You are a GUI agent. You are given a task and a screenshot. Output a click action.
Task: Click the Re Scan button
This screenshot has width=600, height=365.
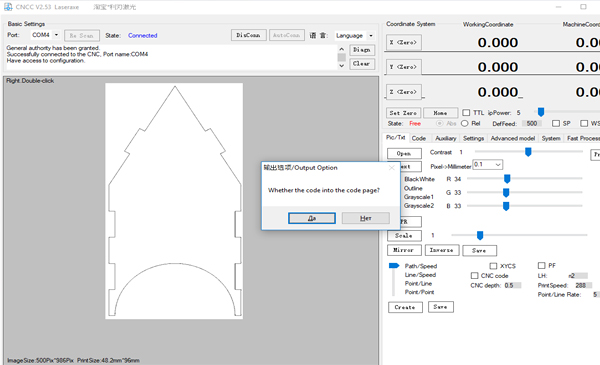point(82,36)
